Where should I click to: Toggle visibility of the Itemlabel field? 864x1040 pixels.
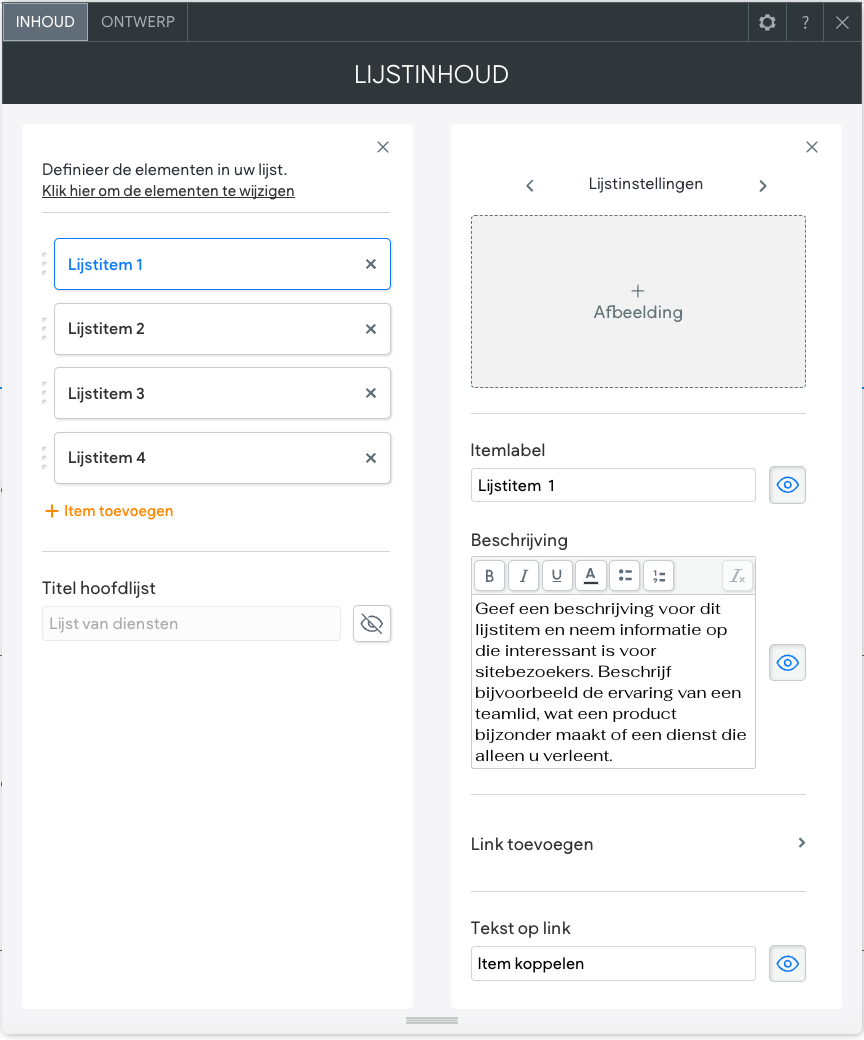click(x=788, y=485)
